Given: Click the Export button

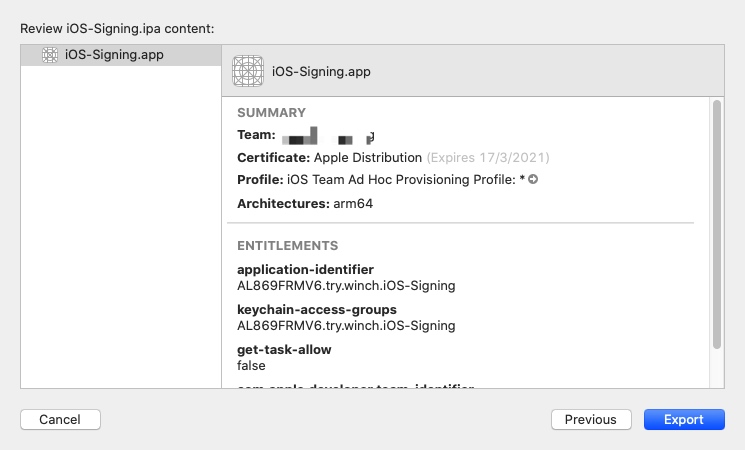Looking at the screenshot, I should coord(684,420).
